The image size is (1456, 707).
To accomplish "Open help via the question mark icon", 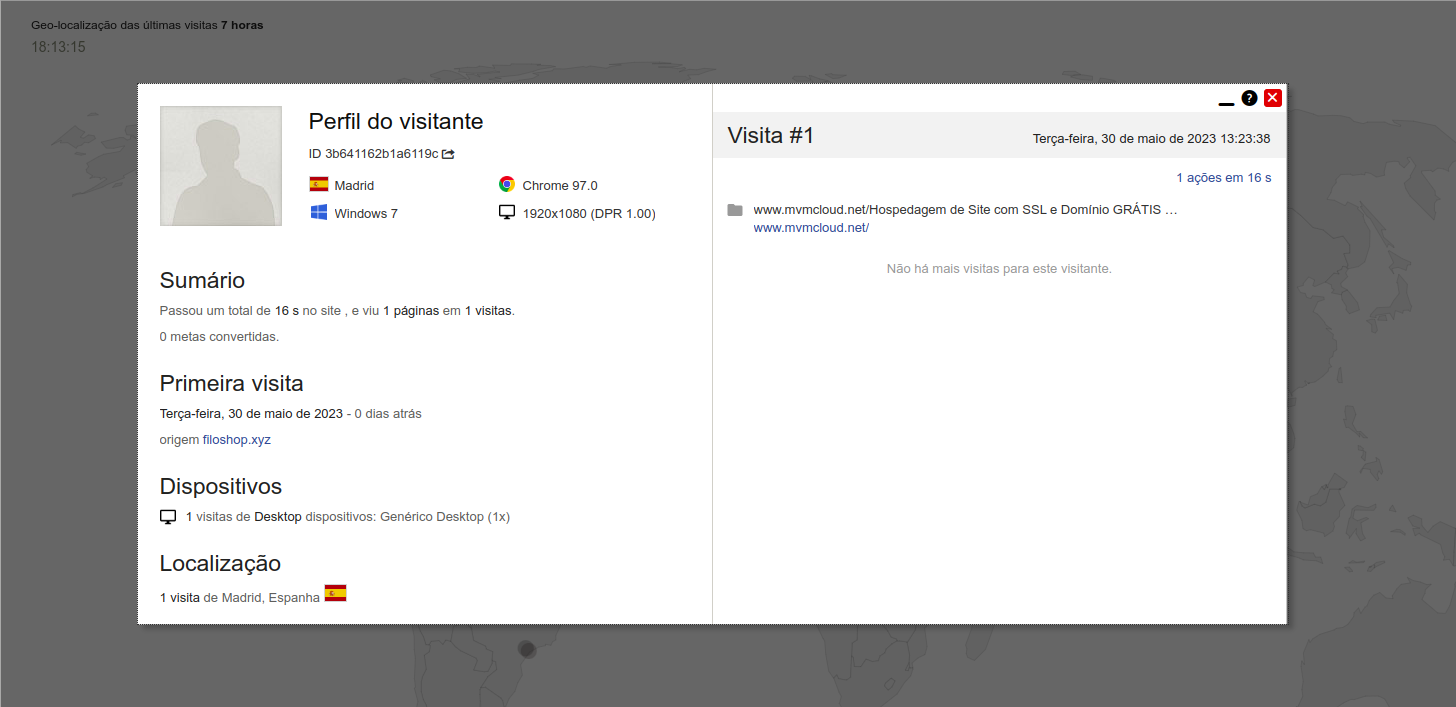I will pos(1249,98).
